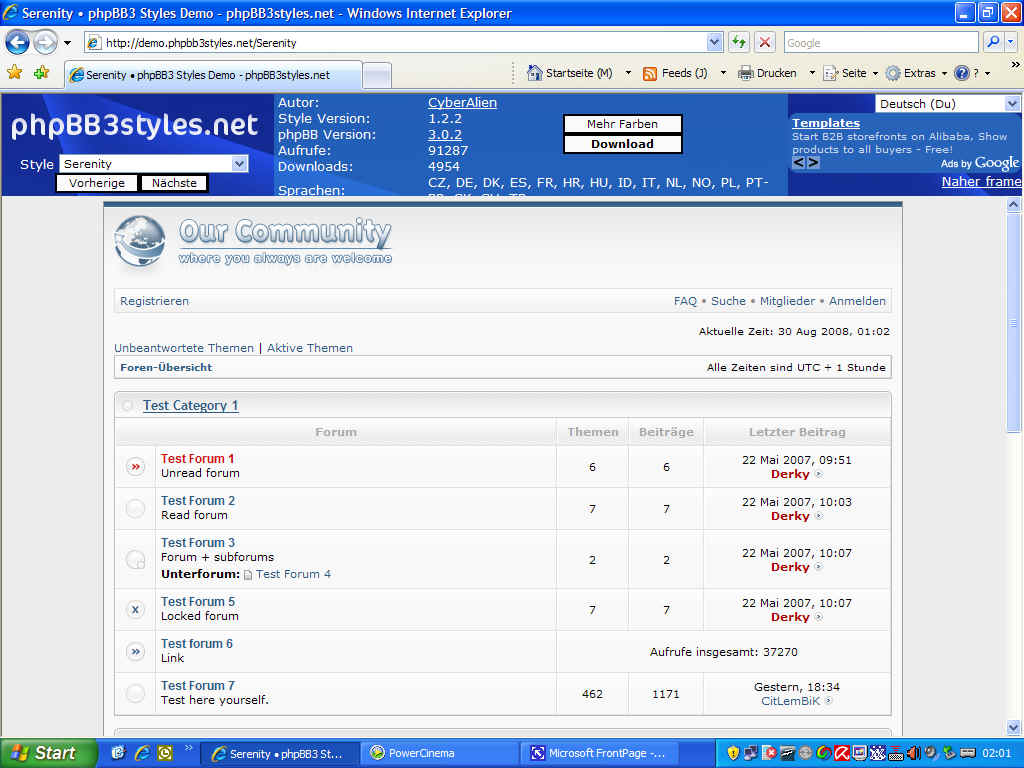Open the Seite menu

[x=850, y=73]
